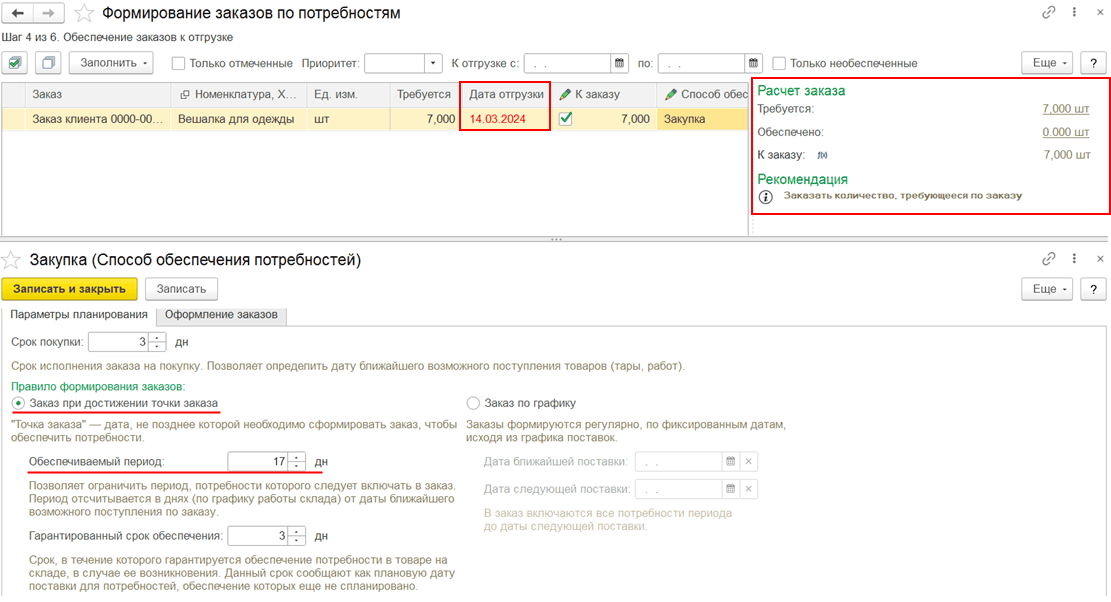Click 'К отгрузке с' date field
The image size is (1111, 602).
(x=568, y=63)
